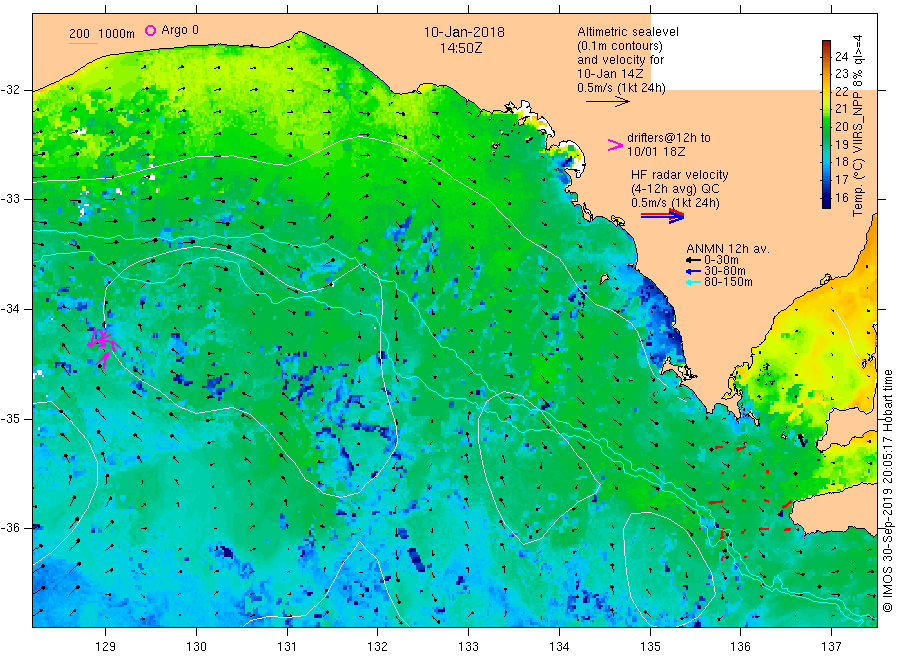
Task: Click the 135 longitude axis label
Action: [x=650, y=647]
